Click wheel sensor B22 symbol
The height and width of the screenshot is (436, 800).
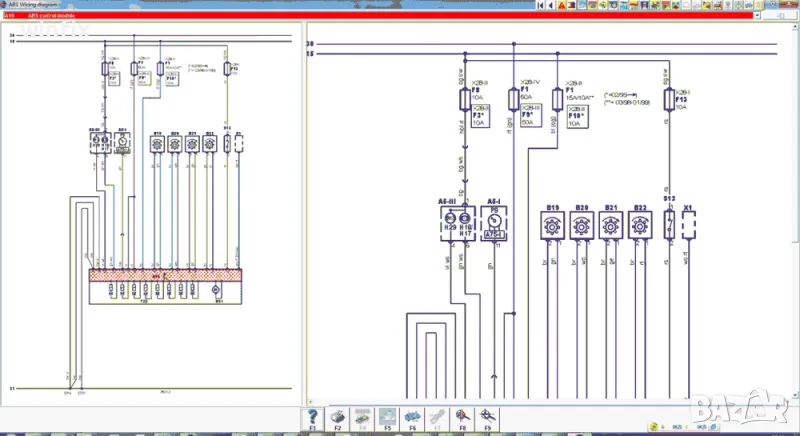pos(639,226)
